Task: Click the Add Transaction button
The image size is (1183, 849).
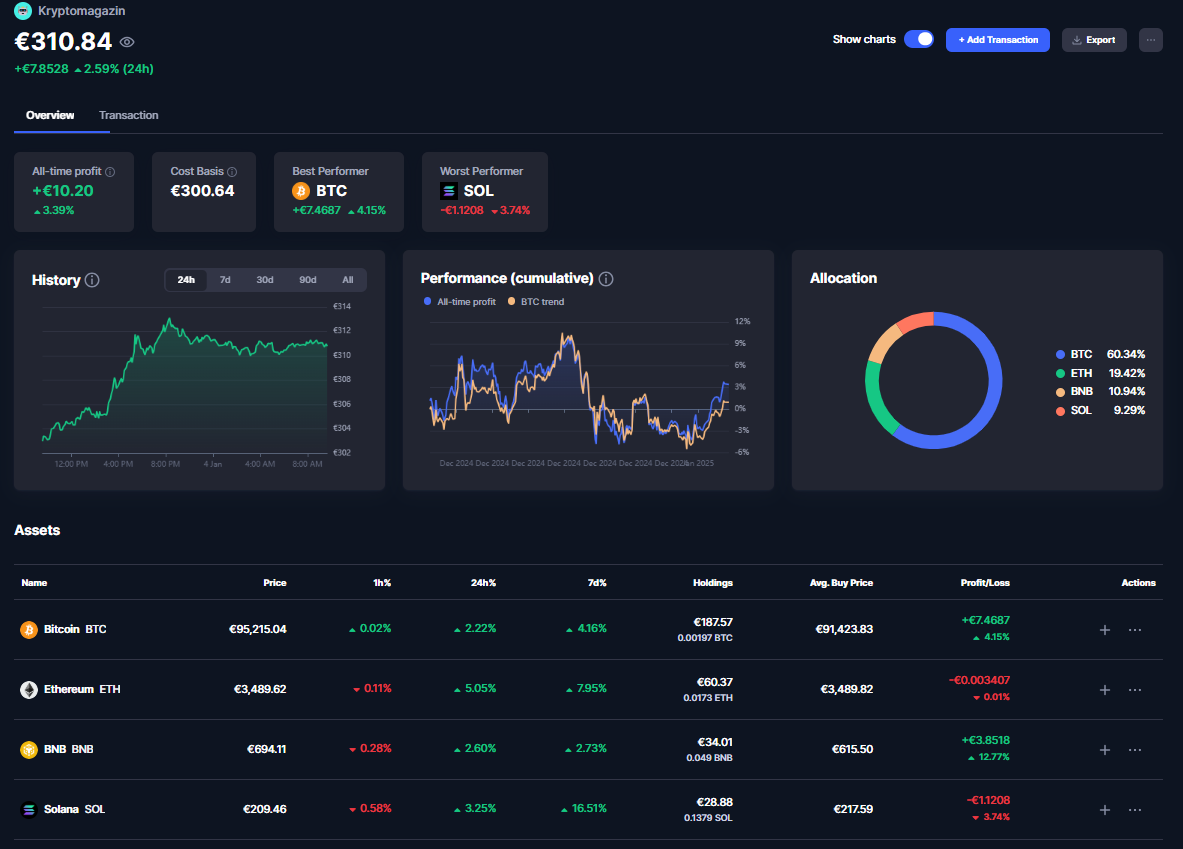Action: tap(997, 40)
